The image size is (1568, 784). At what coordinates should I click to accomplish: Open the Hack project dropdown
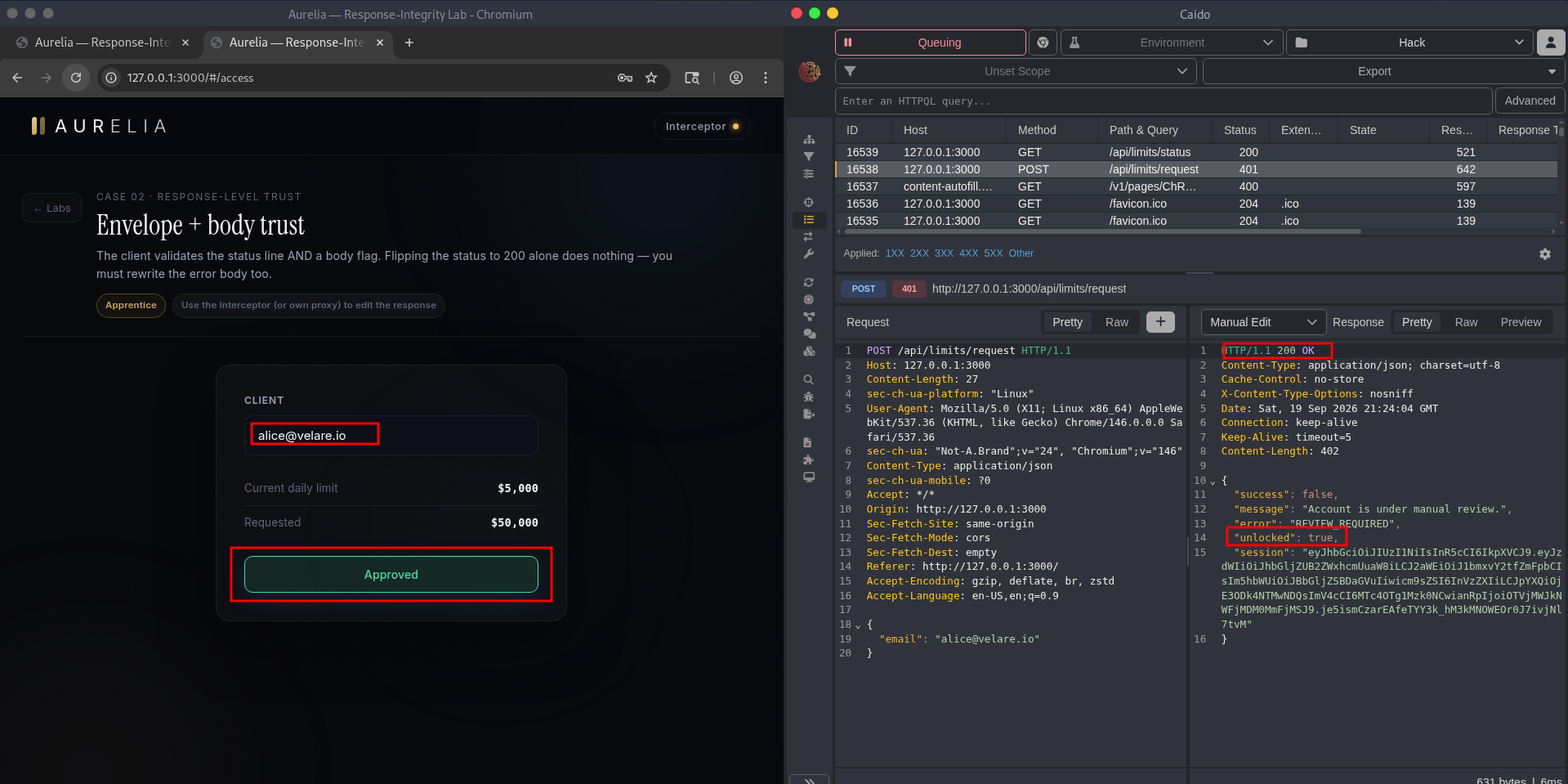1409,43
